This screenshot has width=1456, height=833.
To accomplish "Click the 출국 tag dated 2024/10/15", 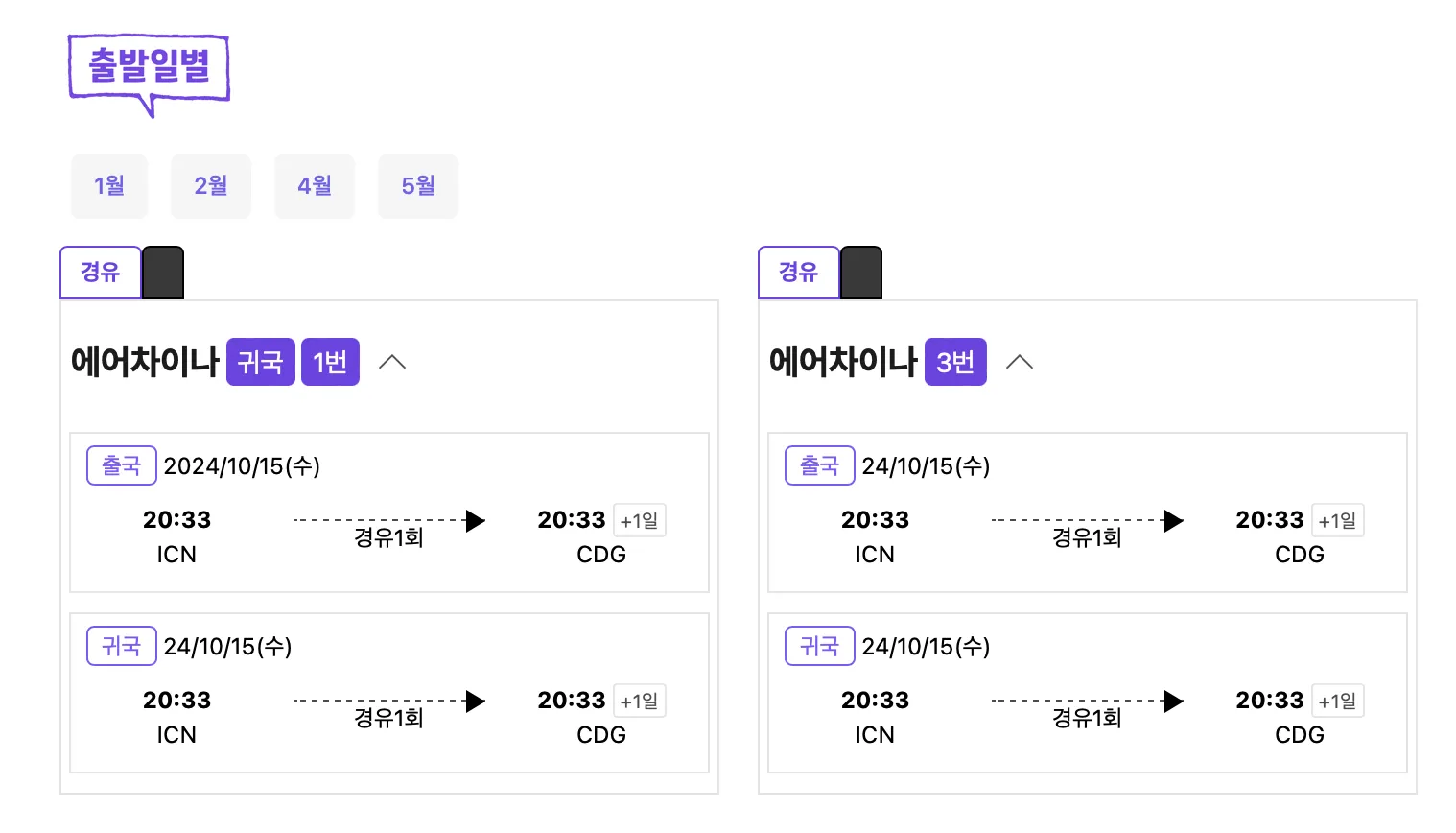I will click(122, 465).
